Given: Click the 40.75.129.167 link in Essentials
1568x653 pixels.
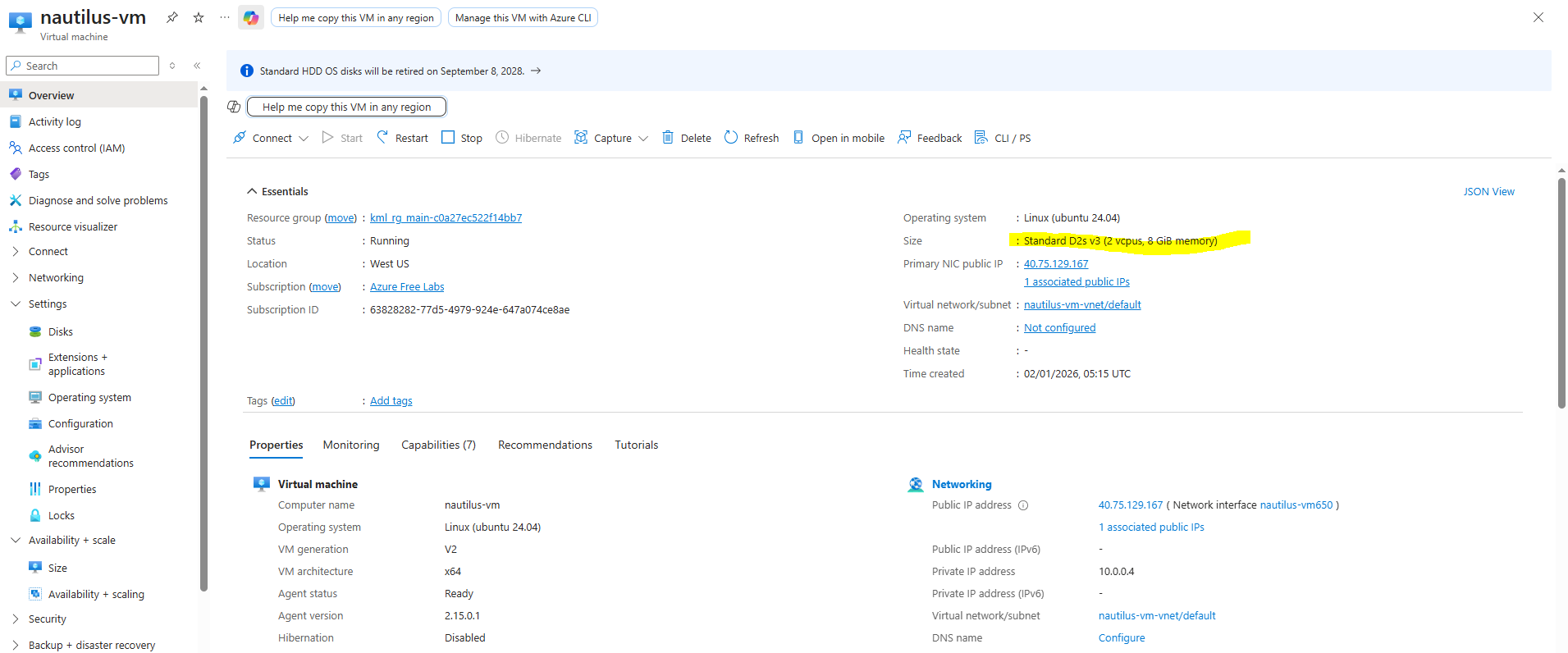Looking at the screenshot, I should (1056, 263).
